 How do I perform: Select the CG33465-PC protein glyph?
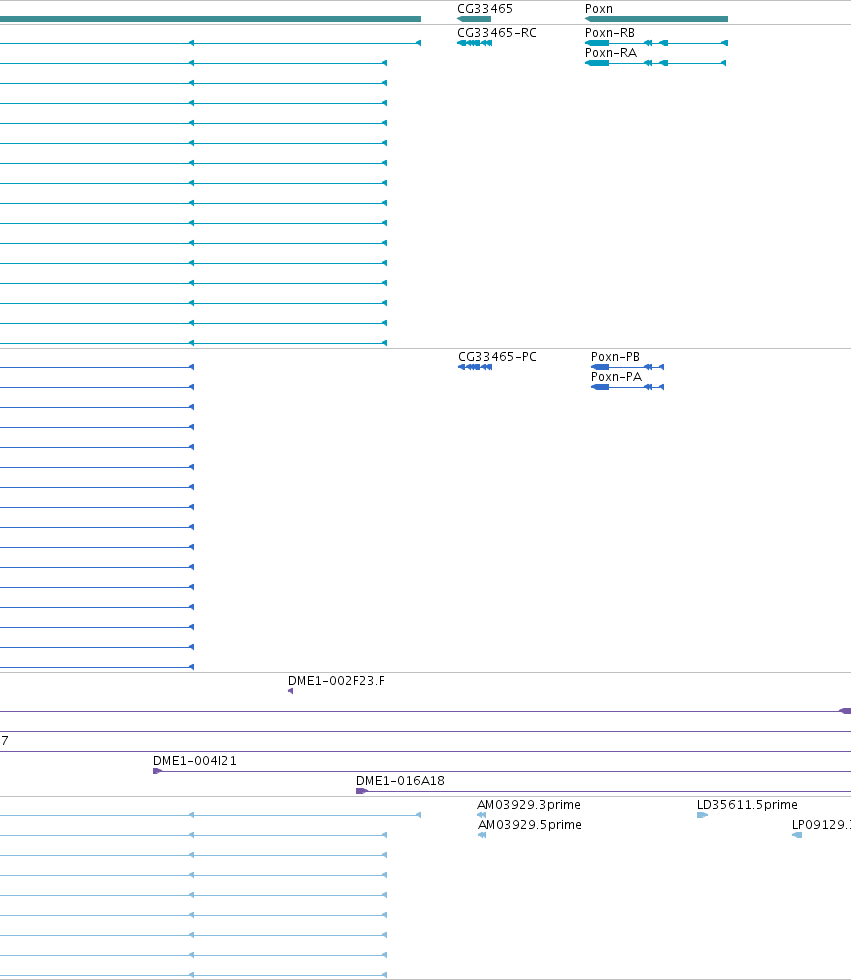click(475, 367)
